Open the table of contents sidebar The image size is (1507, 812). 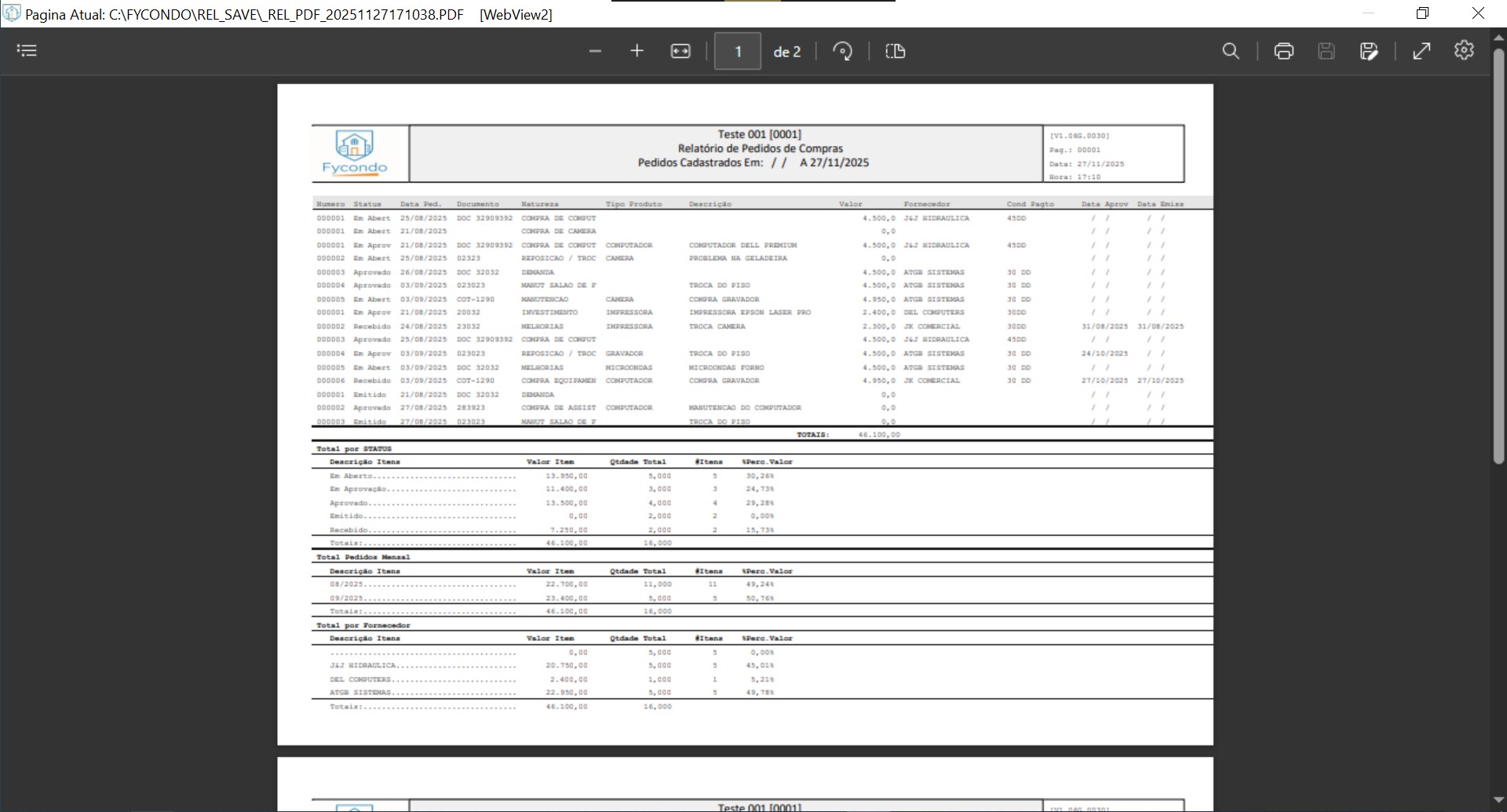27,51
